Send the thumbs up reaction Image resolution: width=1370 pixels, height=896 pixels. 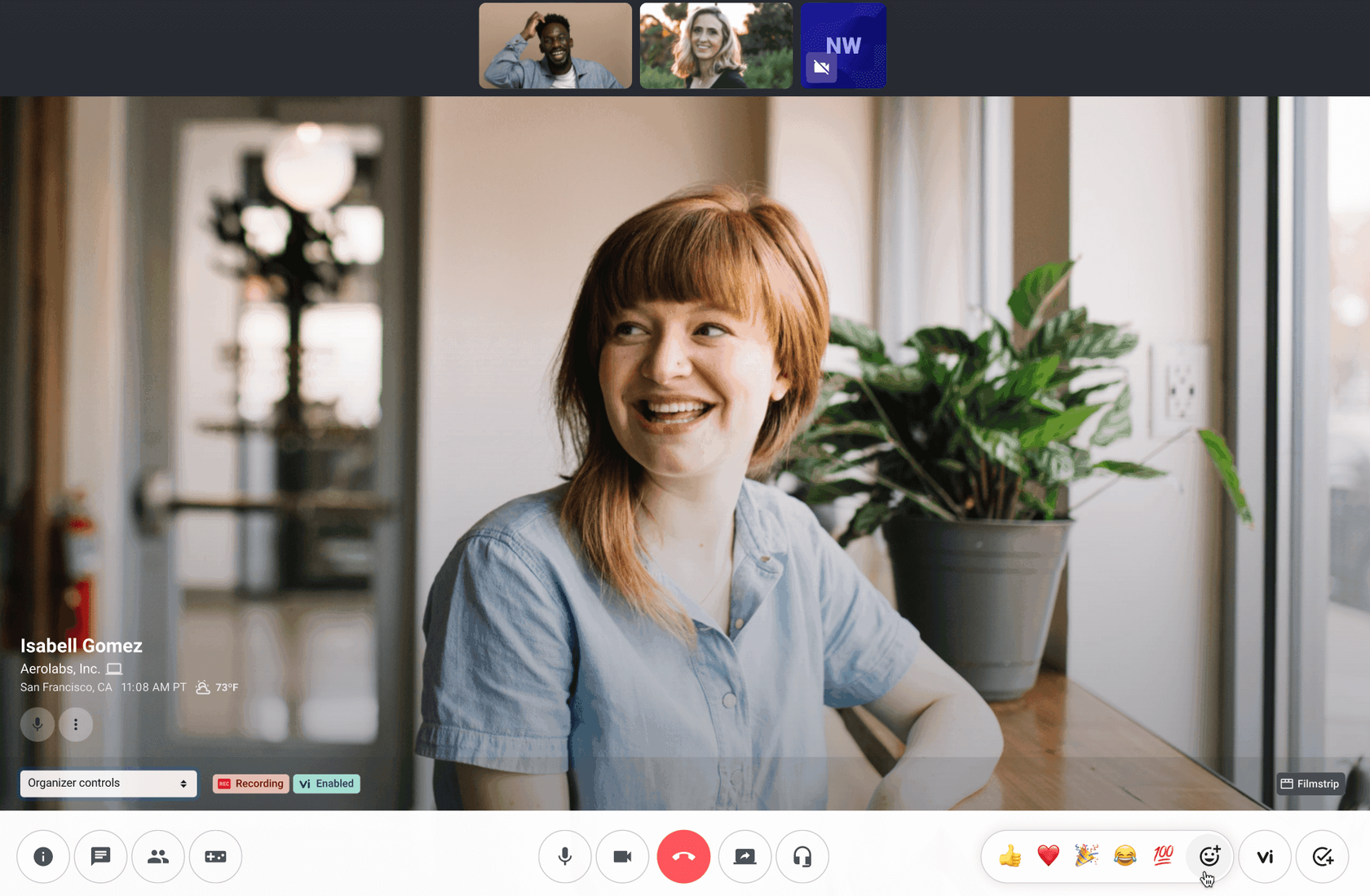click(x=1010, y=856)
